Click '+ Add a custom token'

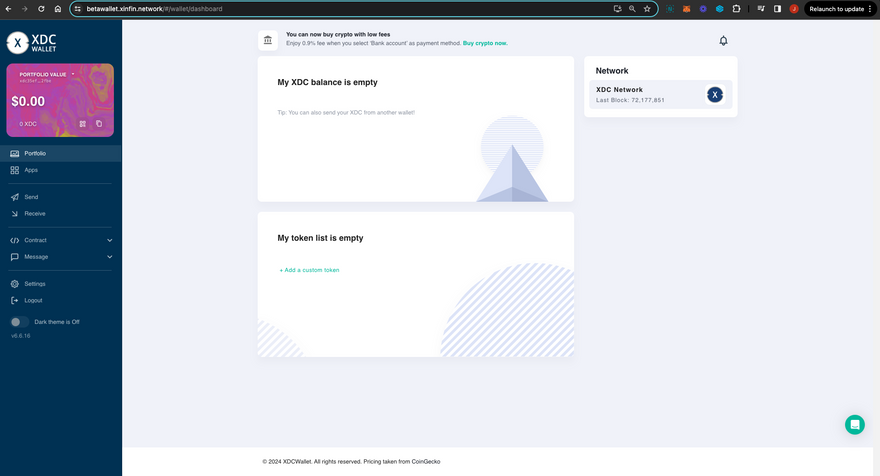pos(309,270)
